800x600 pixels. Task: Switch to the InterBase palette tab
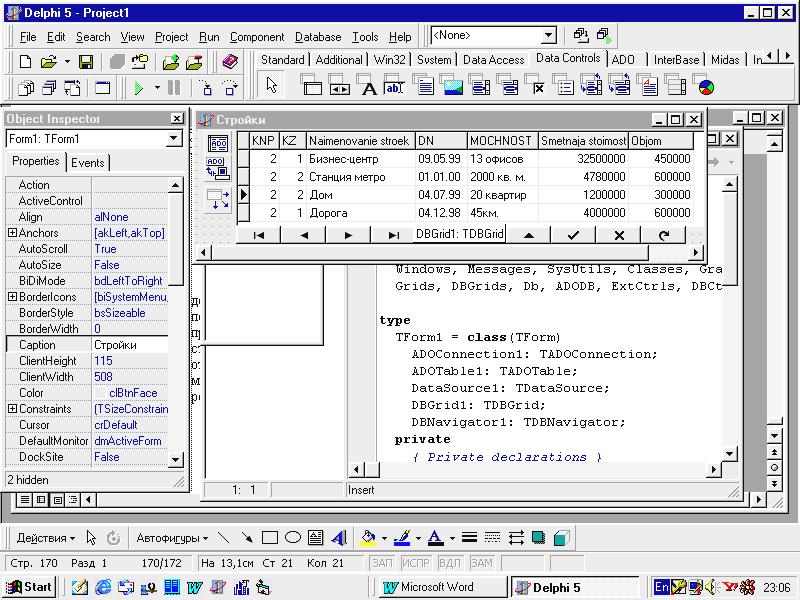(676, 60)
